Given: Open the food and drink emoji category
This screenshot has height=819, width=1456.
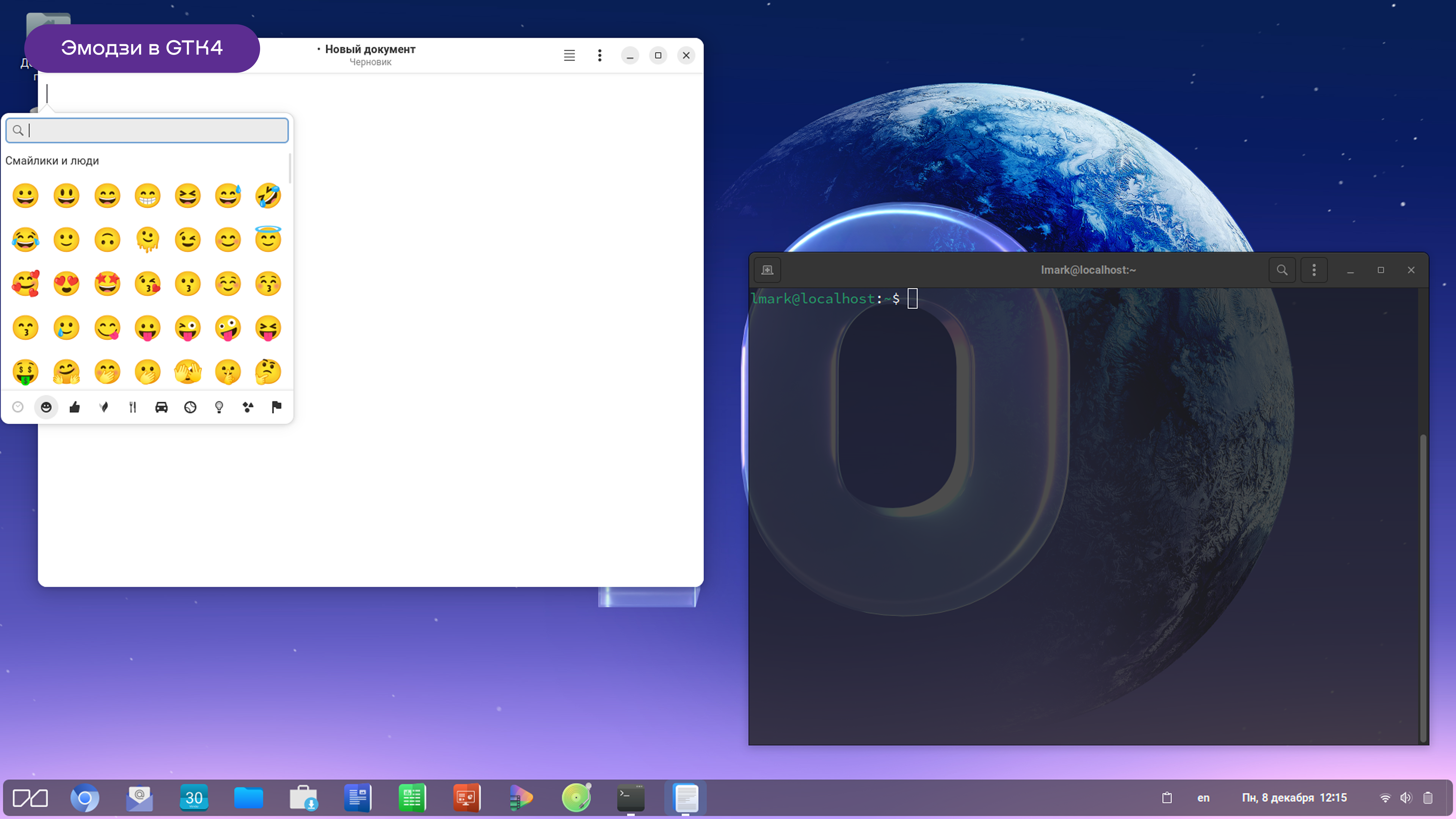Looking at the screenshot, I should tap(132, 407).
